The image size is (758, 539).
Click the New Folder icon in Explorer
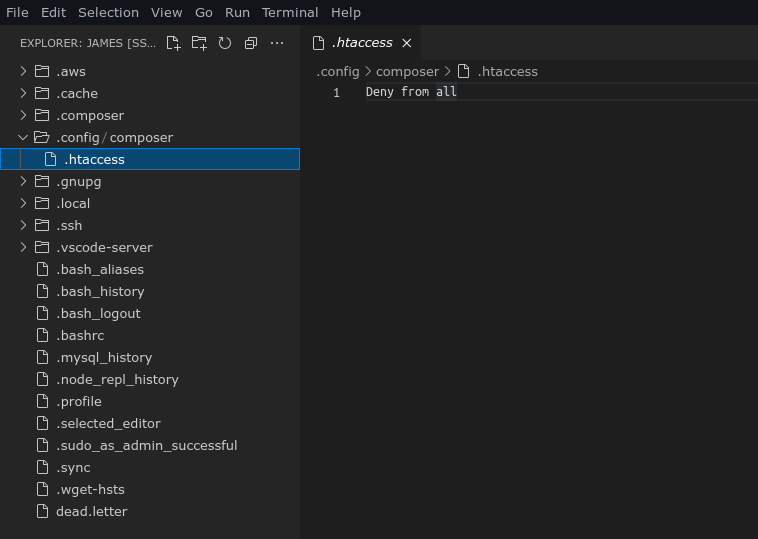[199, 43]
